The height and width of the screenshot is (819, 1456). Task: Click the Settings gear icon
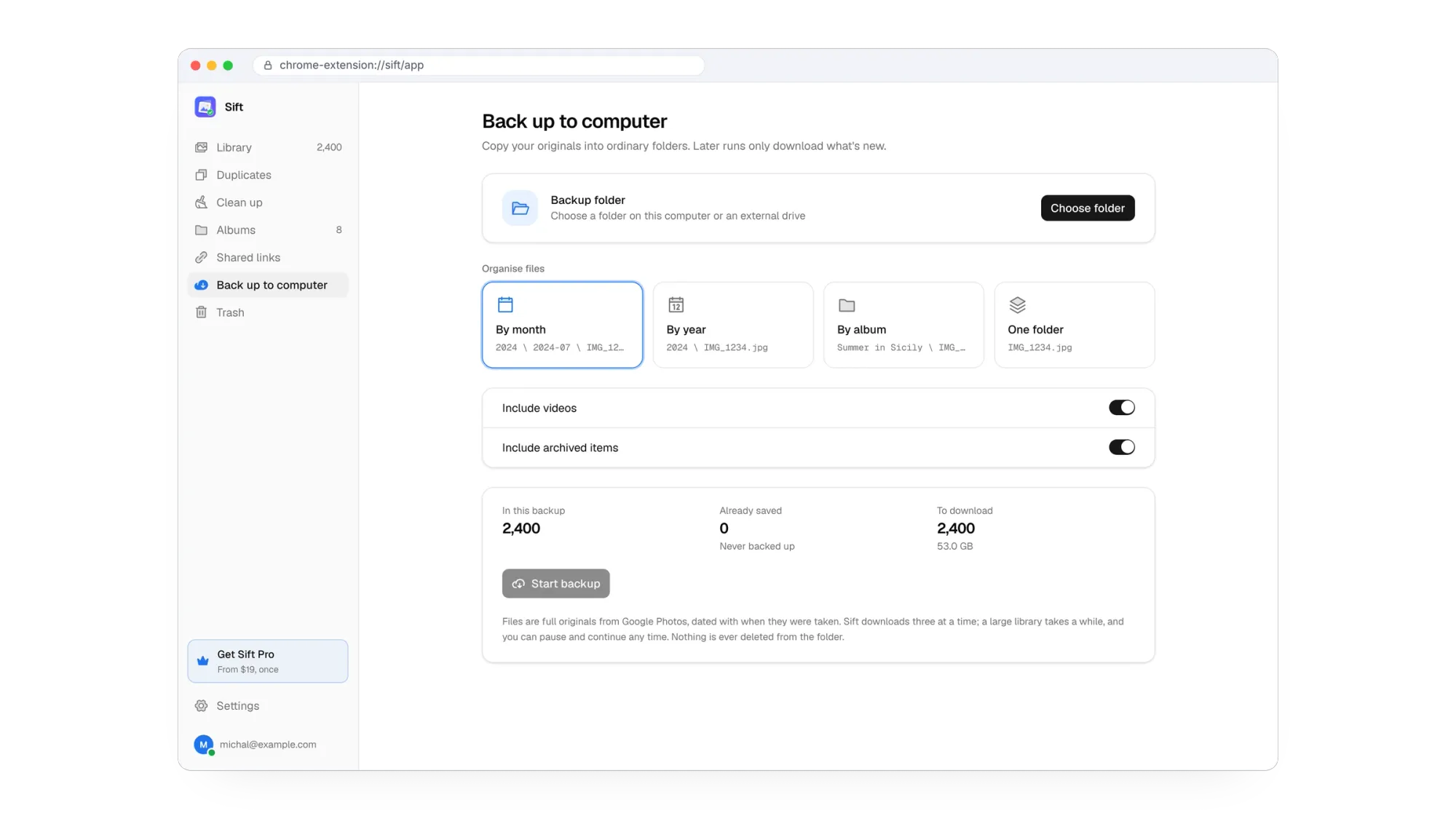201,706
